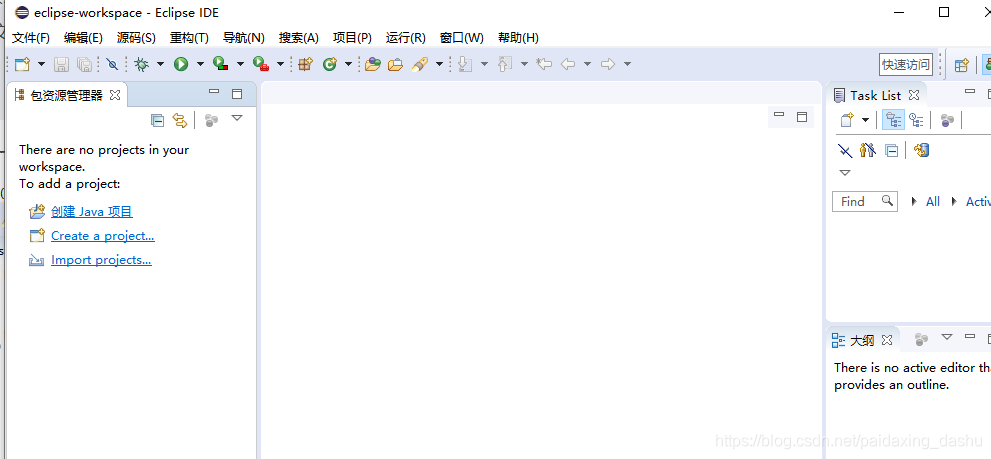Open the New Task dropdown arrow
Viewport: 991px width, 459px height.
point(866,120)
